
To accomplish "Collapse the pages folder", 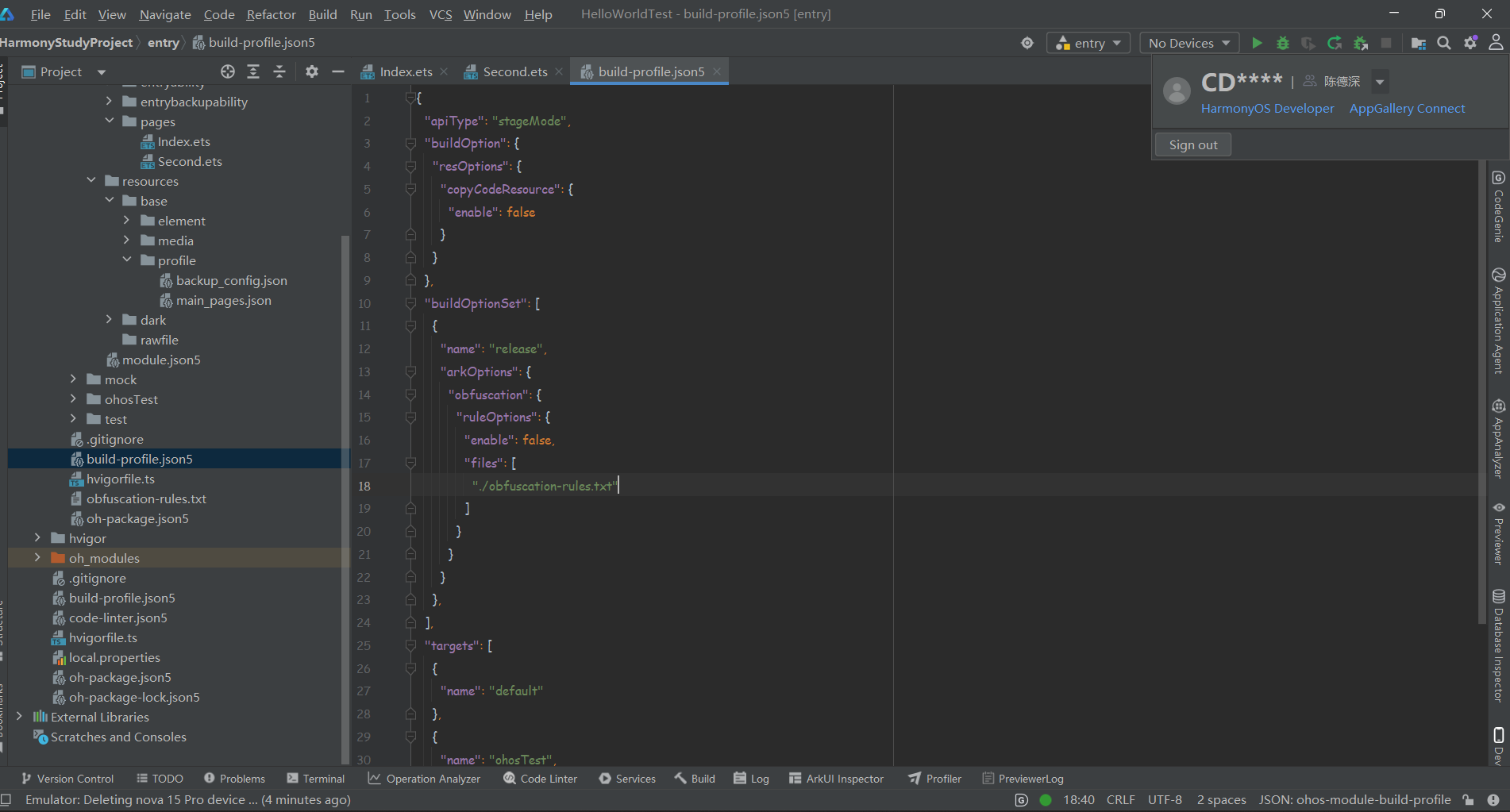I will 110,121.
